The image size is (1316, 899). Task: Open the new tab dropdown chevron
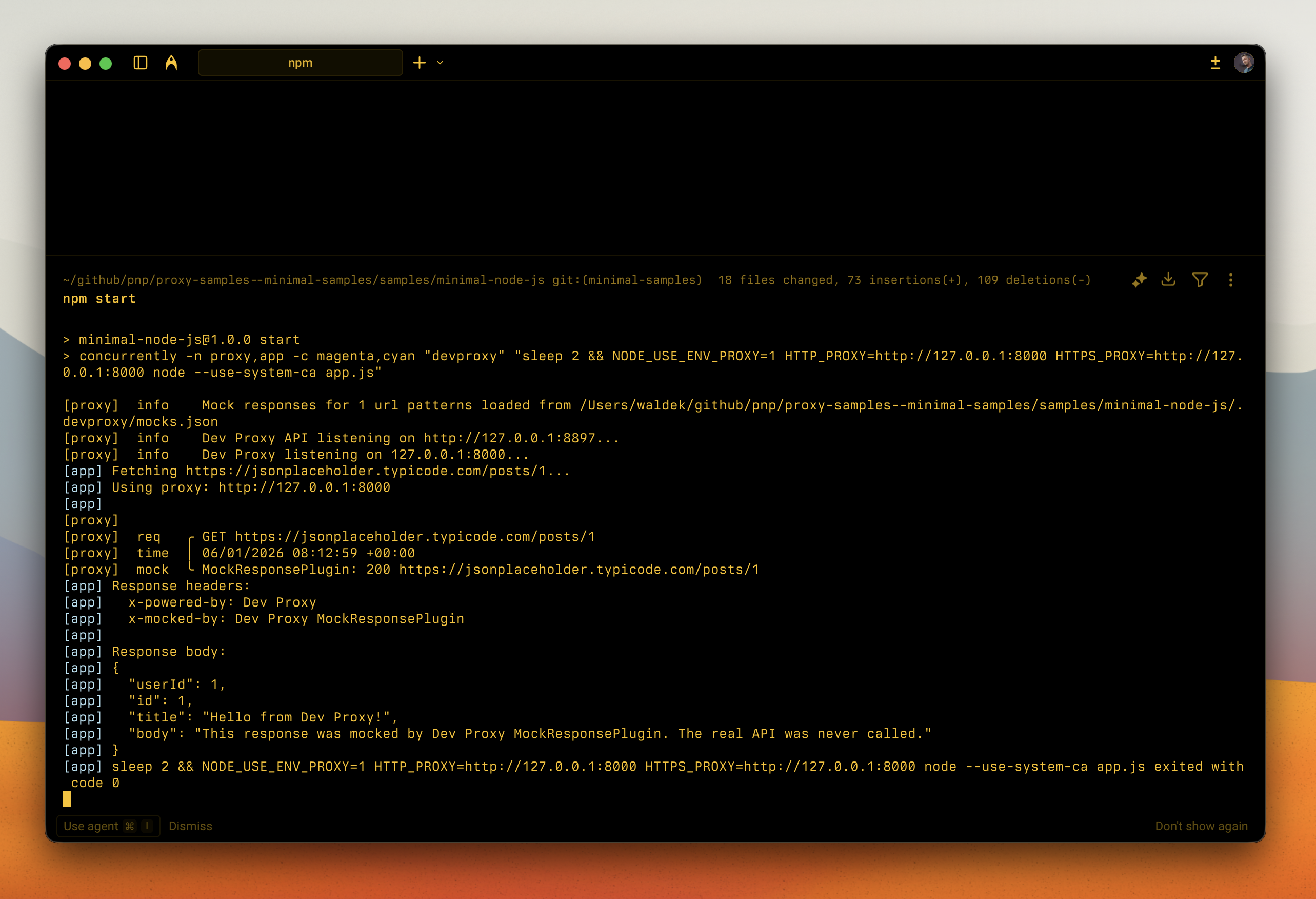[441, 63]
